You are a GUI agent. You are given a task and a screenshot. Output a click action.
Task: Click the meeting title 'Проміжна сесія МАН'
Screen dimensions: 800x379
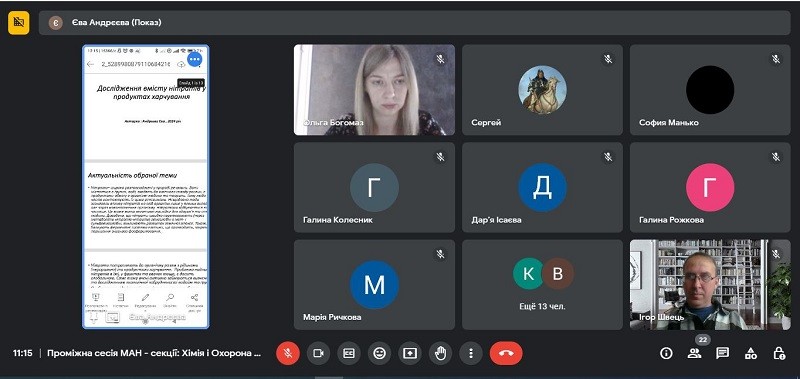[x=154, y=353]
